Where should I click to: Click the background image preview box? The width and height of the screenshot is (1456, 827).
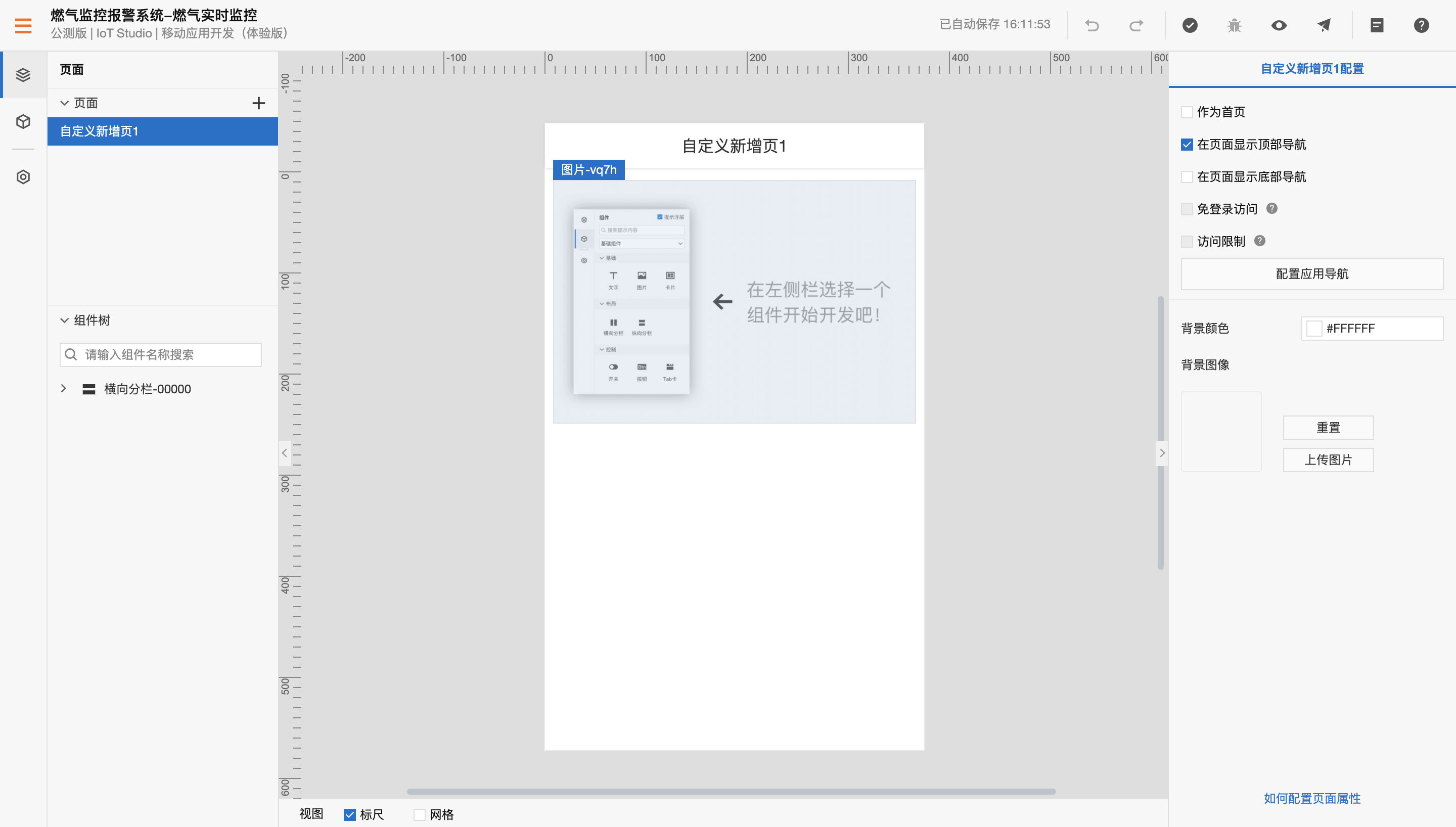coord(1221,432)
